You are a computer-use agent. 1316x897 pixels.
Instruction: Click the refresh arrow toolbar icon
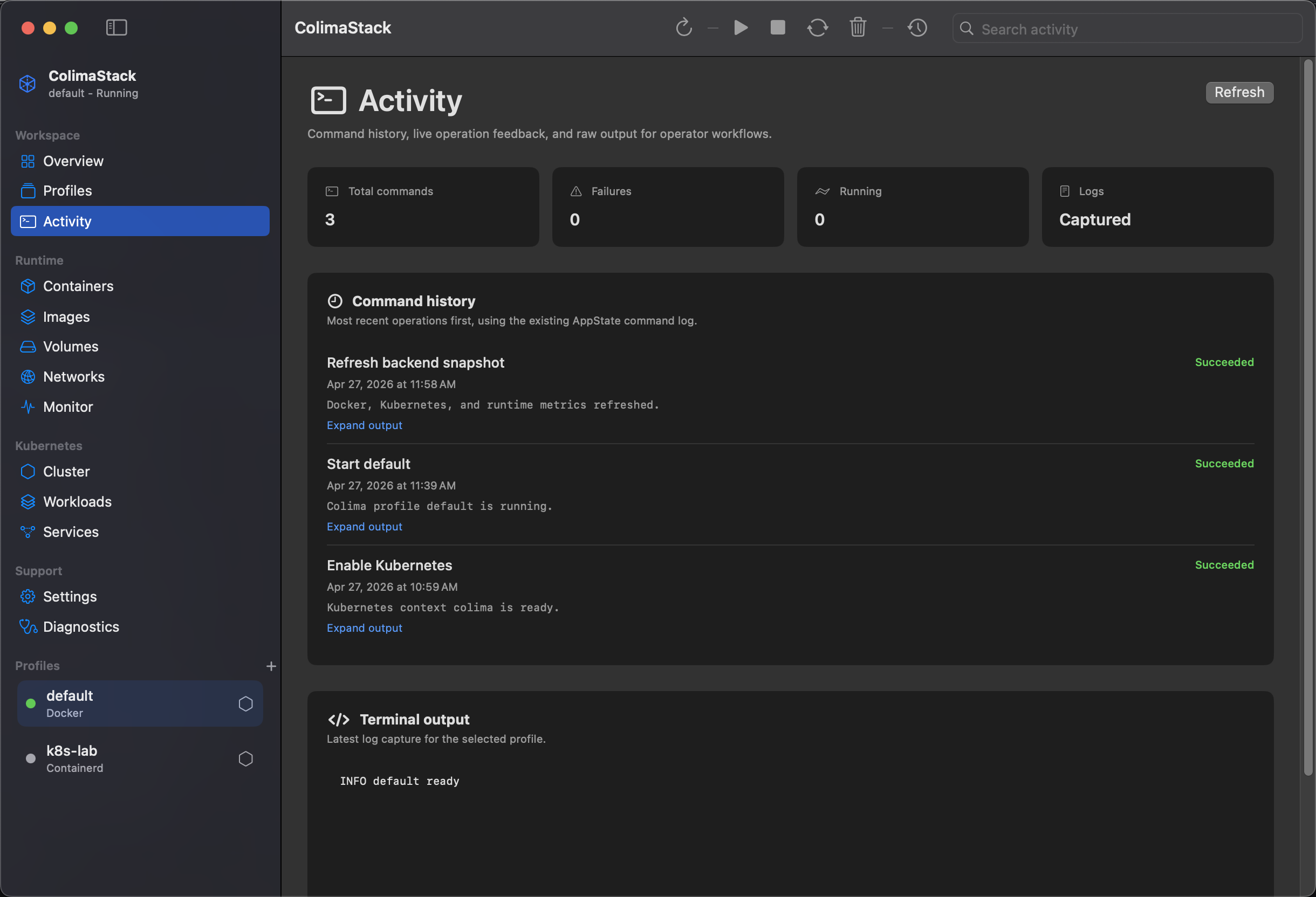coord(684,27)
